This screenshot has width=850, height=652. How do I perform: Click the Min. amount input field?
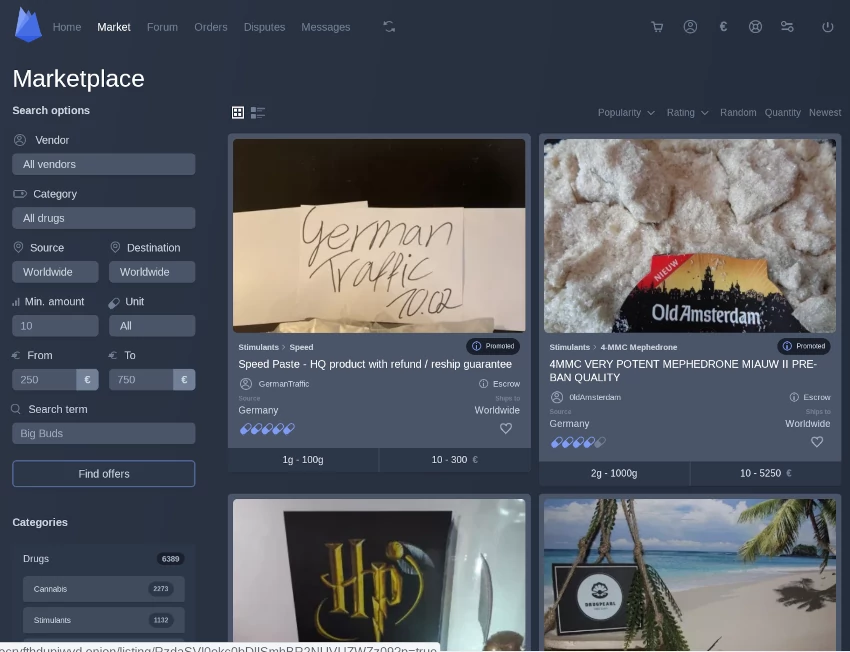click(55, 326)
